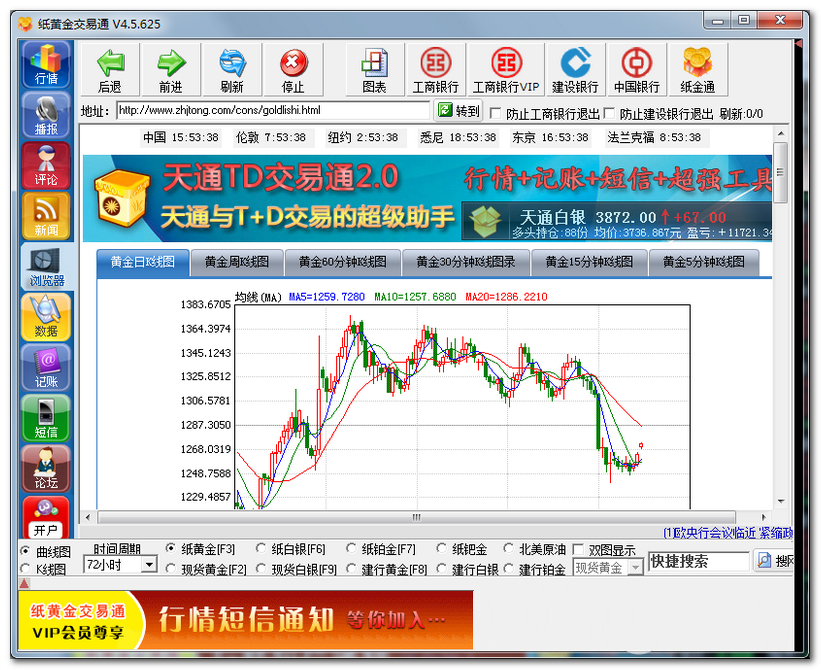
Task: Select the 现货白银[F9] radio option
Action: point(261,568)
